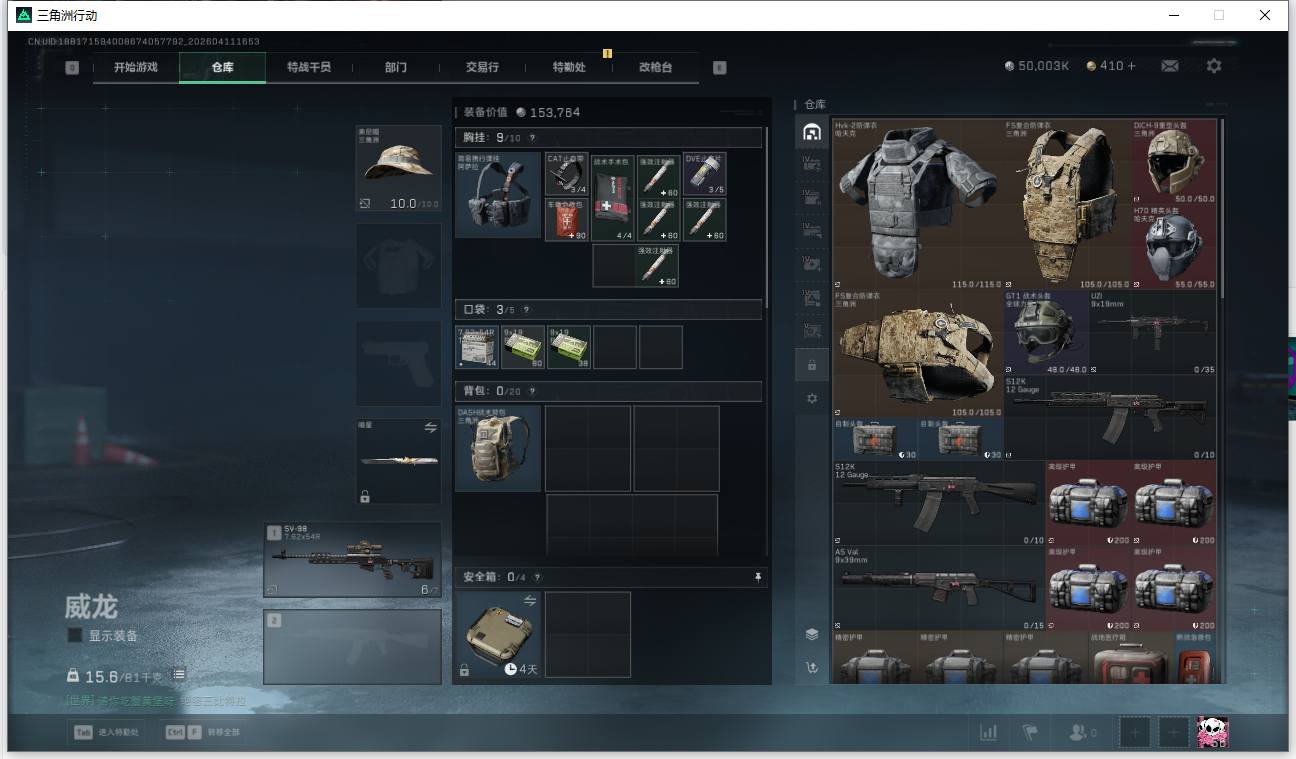Click 进入特勤处 button at bottom
The width and height of the screenshot is (1296, 759).
tap(108, 732)
